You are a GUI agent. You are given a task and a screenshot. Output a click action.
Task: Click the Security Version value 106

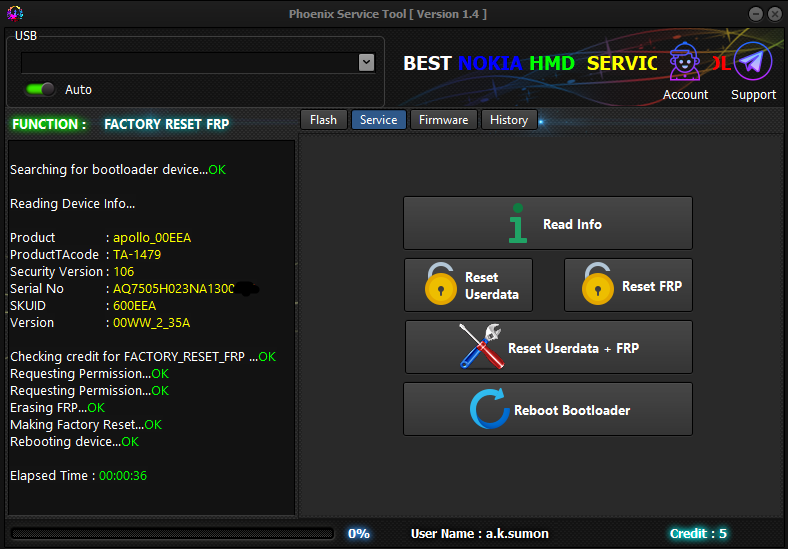pyautogui.click(x=123, y=271)
